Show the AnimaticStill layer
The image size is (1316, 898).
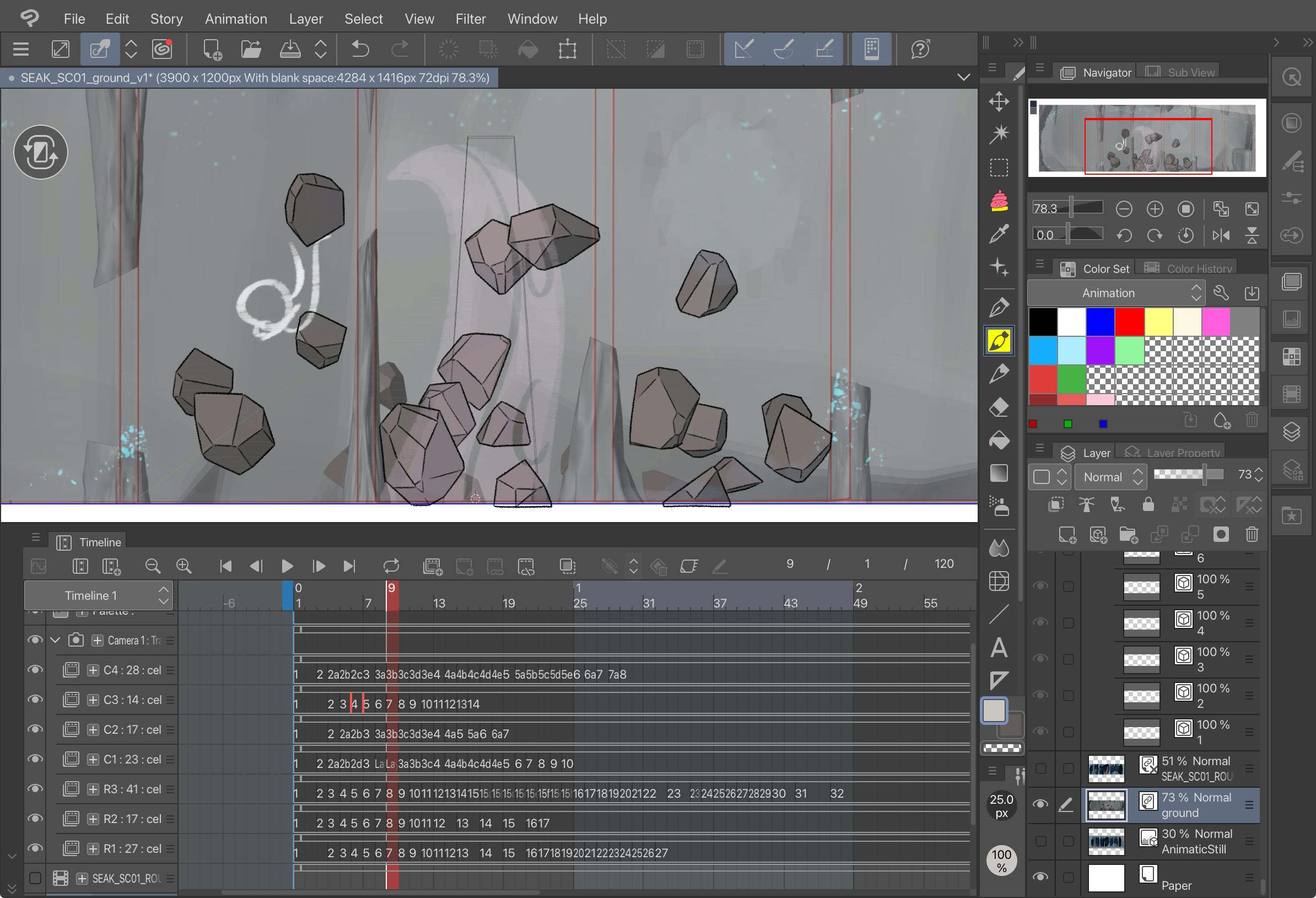coord(1040,841)
